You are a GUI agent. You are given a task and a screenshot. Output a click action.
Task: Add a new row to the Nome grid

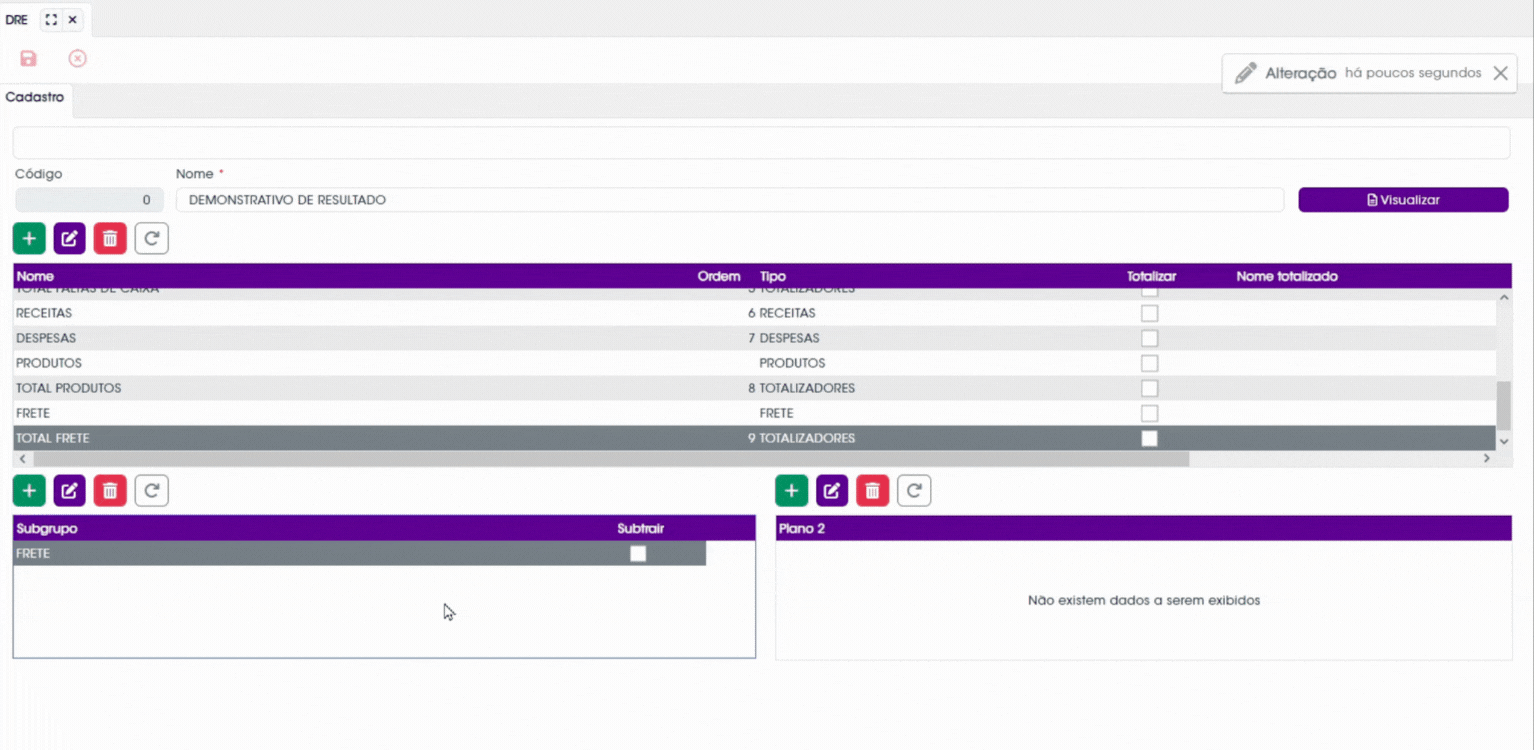[29, 238]
